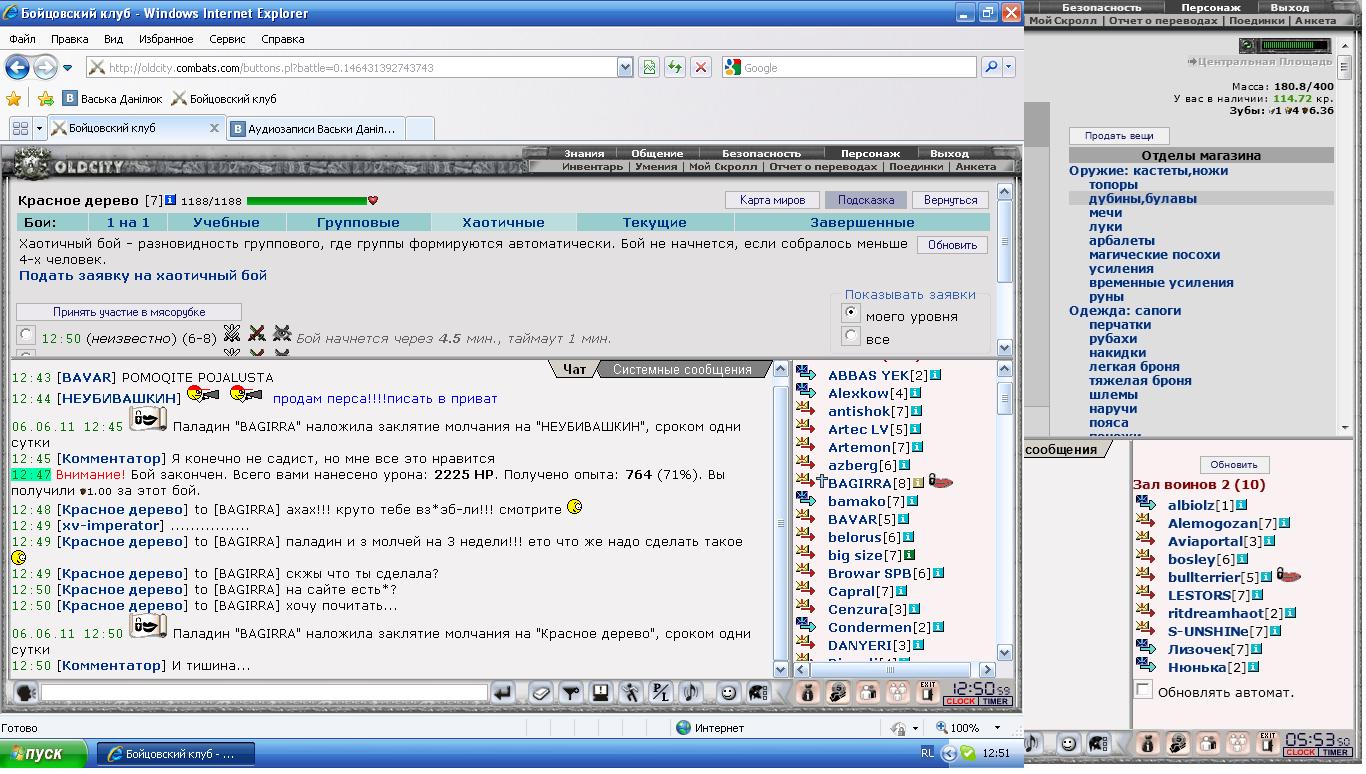
Task: Click Подать заявку на хаотичный бой link
Action: (x=143, y=275)
